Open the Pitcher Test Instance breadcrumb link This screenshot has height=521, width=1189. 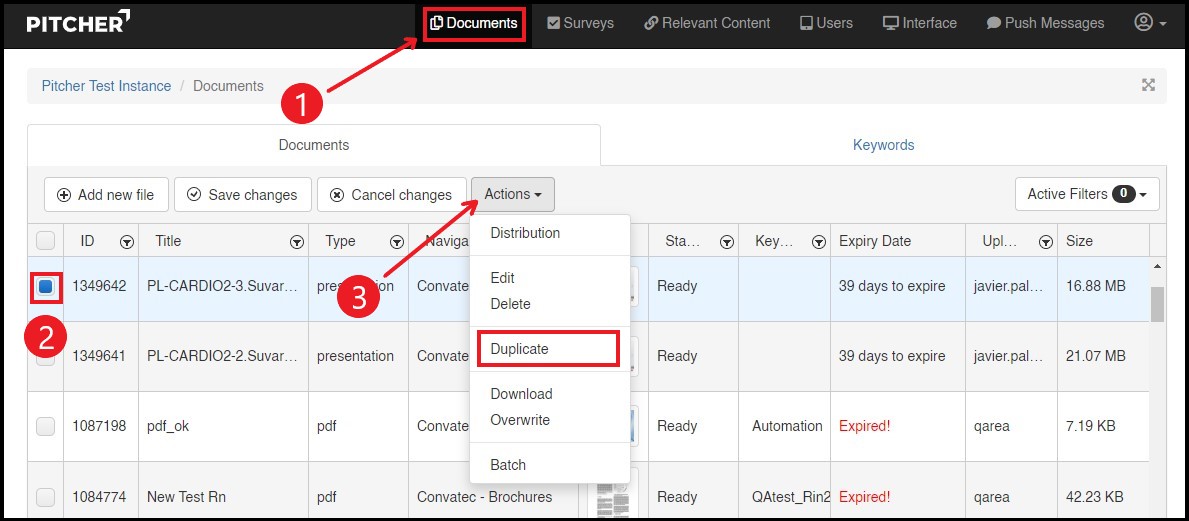tap(106, 86)
